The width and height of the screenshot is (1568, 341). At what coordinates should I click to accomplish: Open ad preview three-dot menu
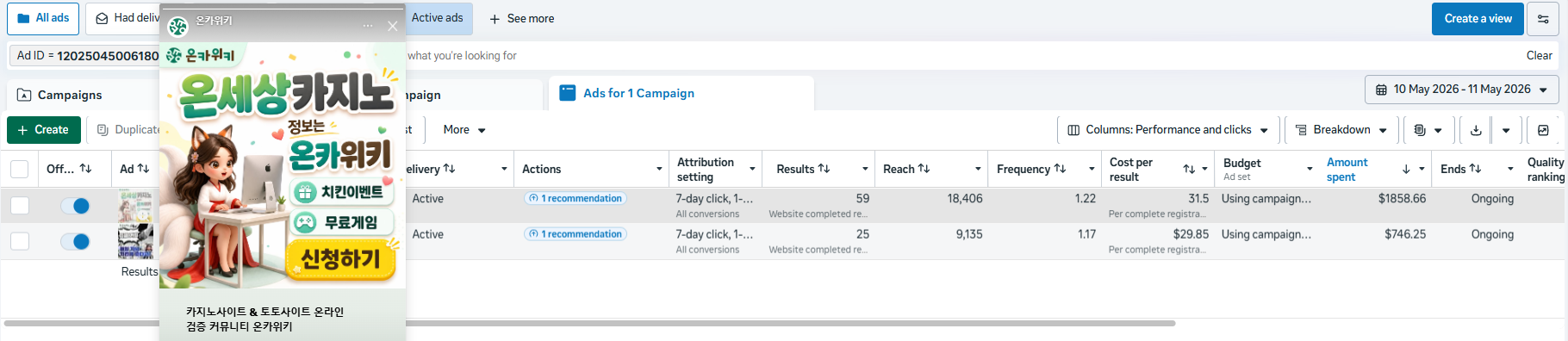368,26
